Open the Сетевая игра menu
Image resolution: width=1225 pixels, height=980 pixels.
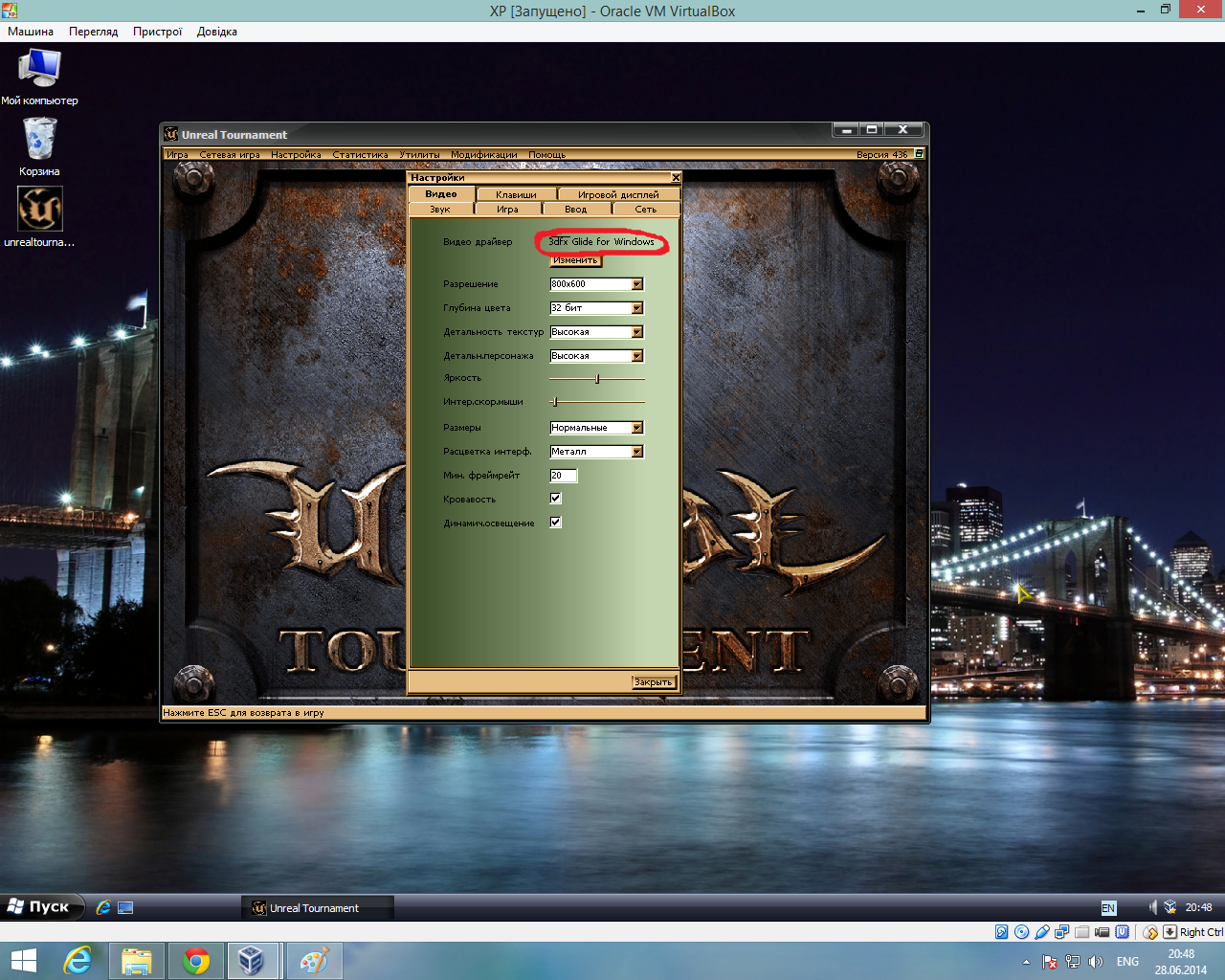click(230, 154)
